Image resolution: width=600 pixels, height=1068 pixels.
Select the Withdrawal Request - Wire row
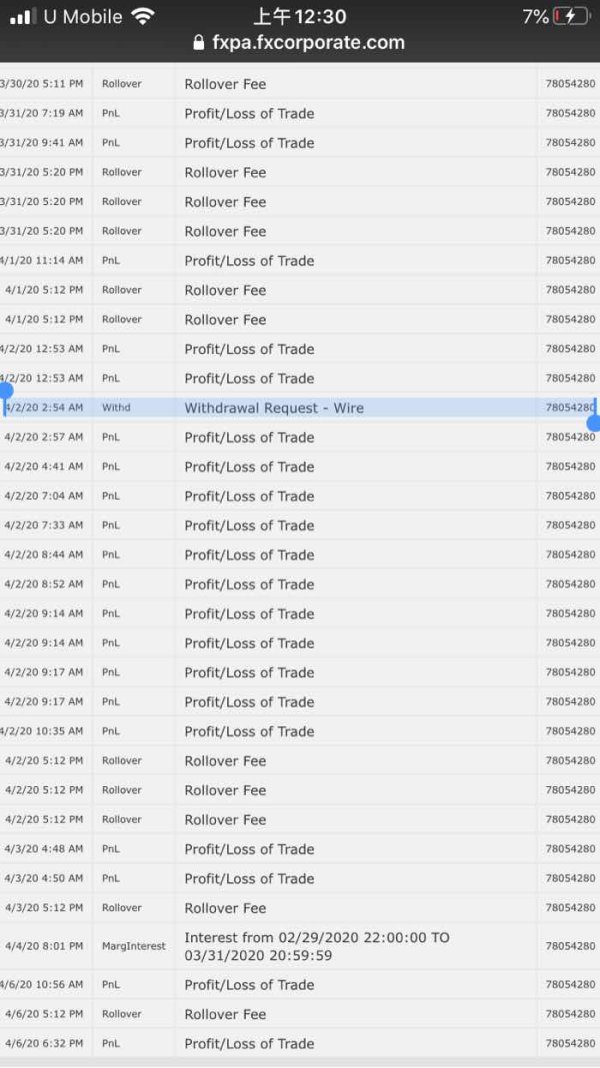click(274, 408)
